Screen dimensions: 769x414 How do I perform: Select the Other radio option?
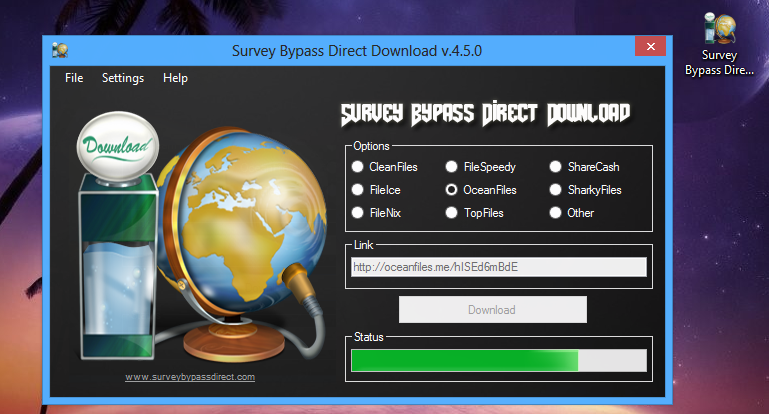tap(555, 212)
